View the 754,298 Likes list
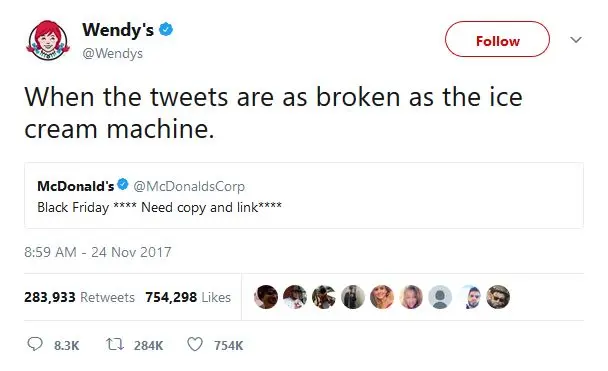Image resolution: width=608 pixels, height=371 pixels. pyautogui.click(x=188, y=297)
